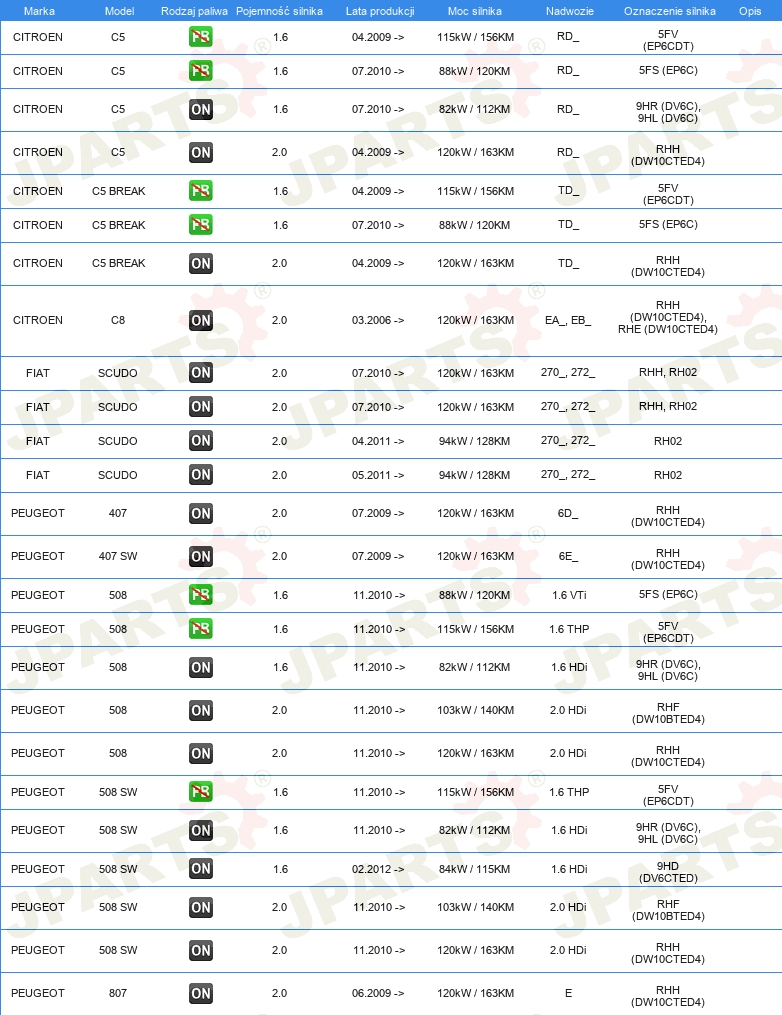Select the ON icon for 508 SW 84kW

pos(201,869)
